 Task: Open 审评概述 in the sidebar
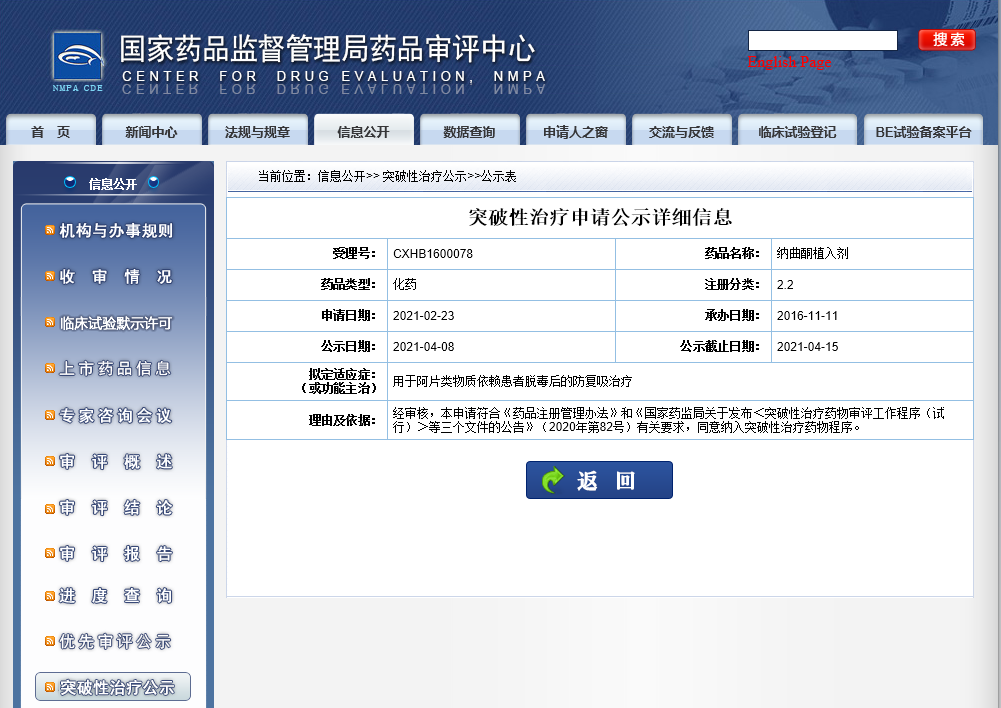(x=116, y=462)
